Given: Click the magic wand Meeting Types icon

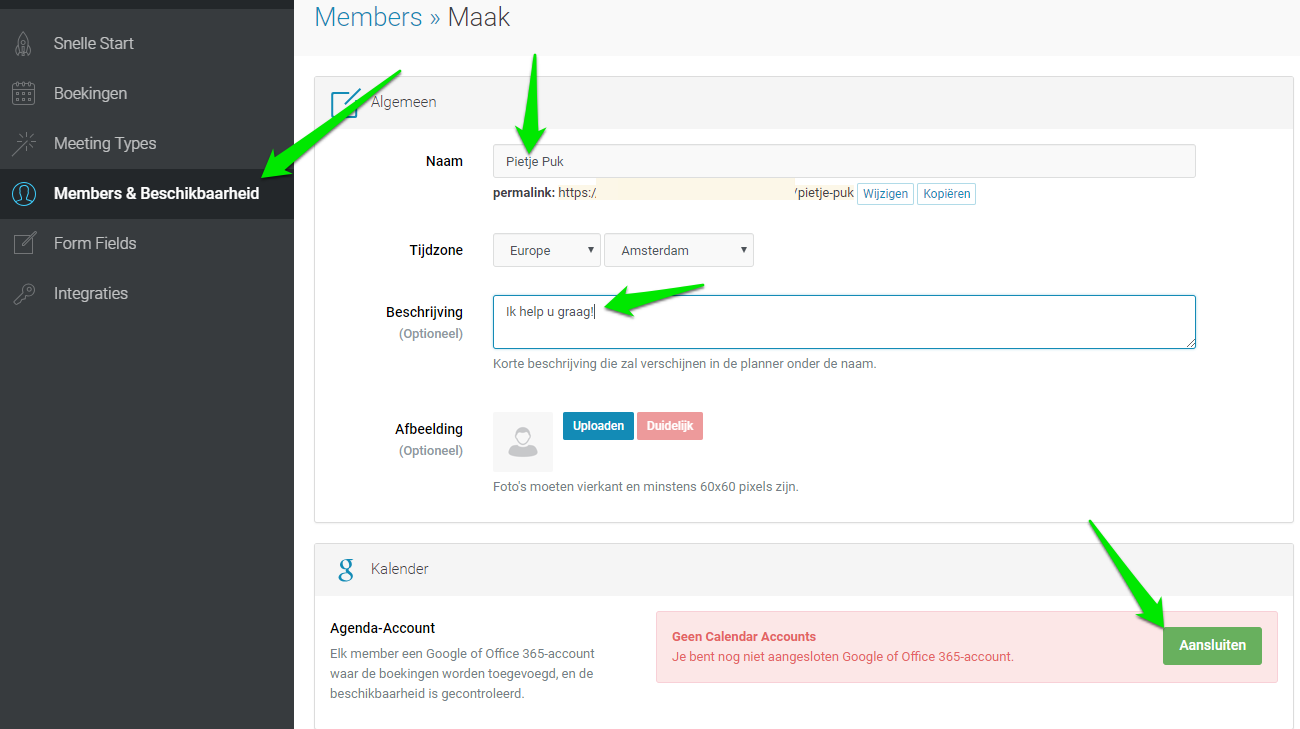Looking at the screenshot, I should coord(23,144).
